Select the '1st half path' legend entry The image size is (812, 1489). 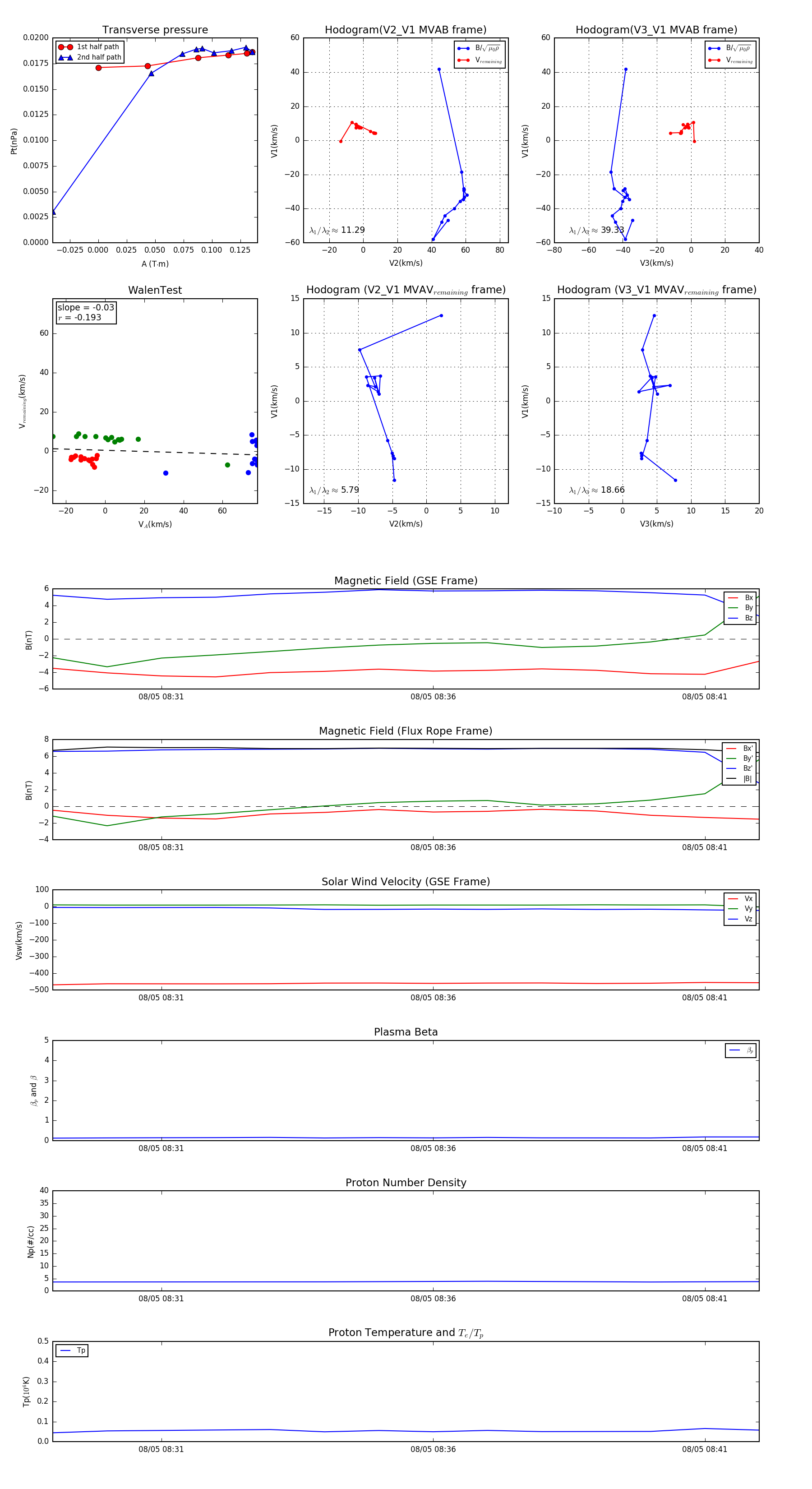[90, 47]
